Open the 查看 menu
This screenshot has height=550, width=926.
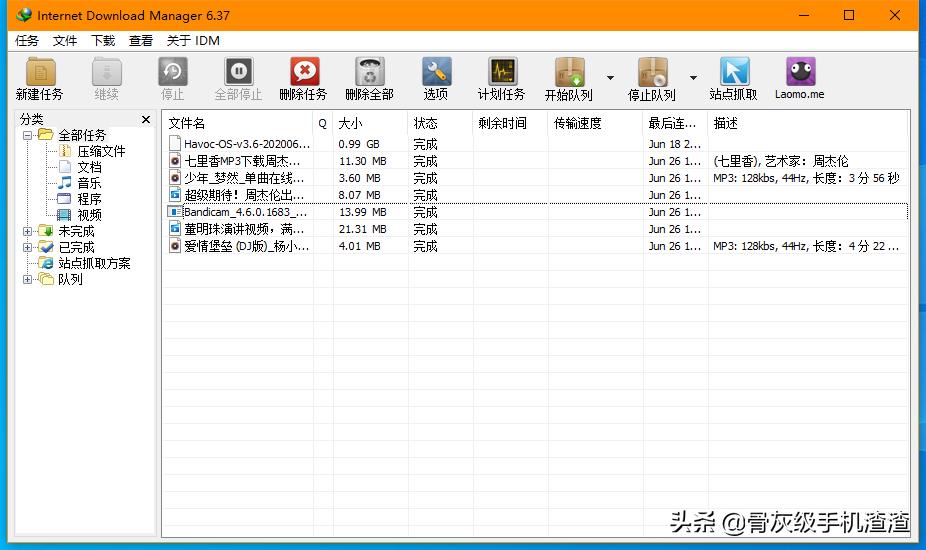click(x=141, y=40)
